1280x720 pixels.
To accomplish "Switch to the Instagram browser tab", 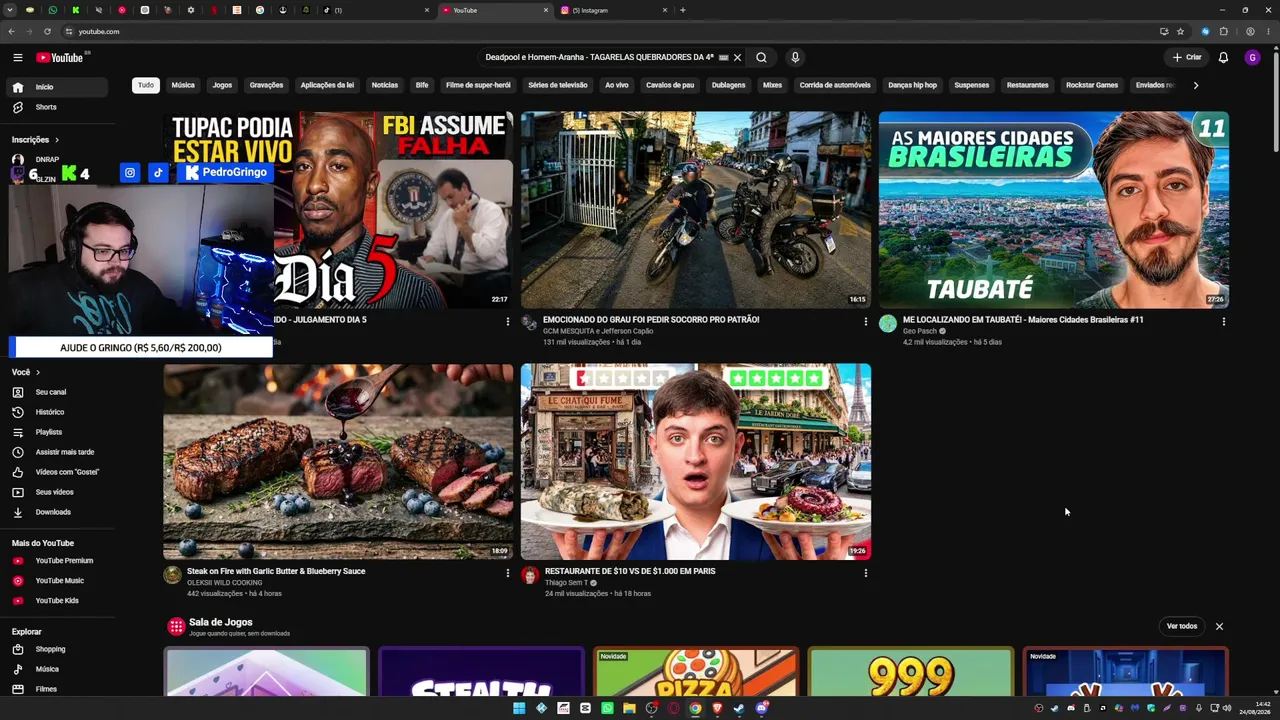I will tap(614, 10).
